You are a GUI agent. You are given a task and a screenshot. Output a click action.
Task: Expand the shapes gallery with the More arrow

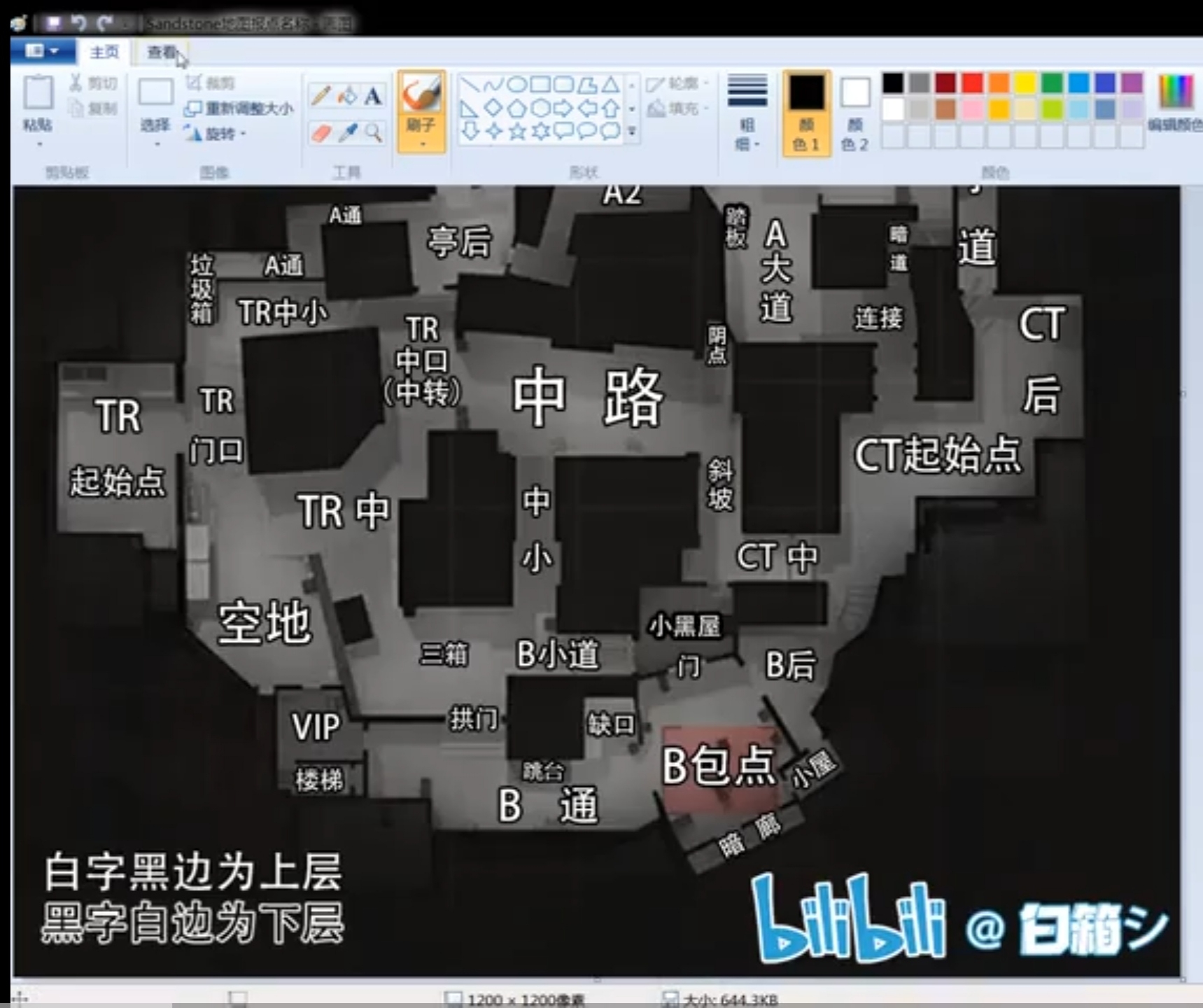(632, 131)
